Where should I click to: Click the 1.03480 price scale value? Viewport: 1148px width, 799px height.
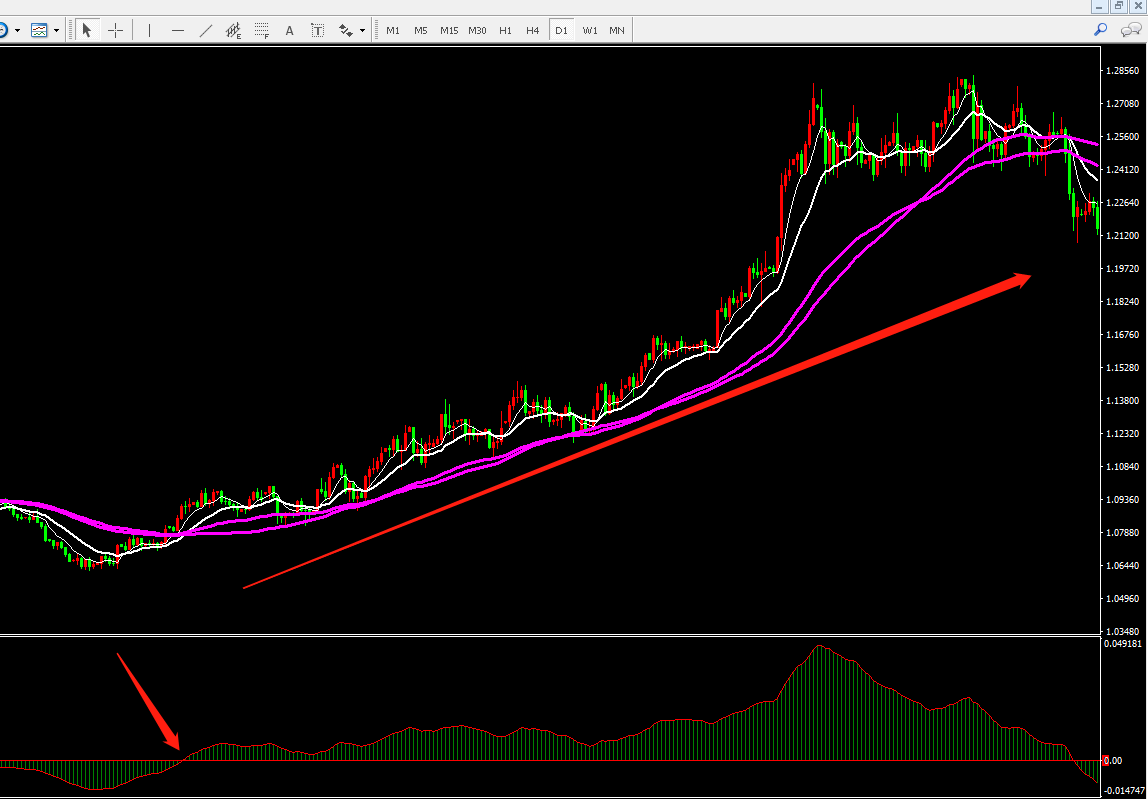[x=1122, y=631]
